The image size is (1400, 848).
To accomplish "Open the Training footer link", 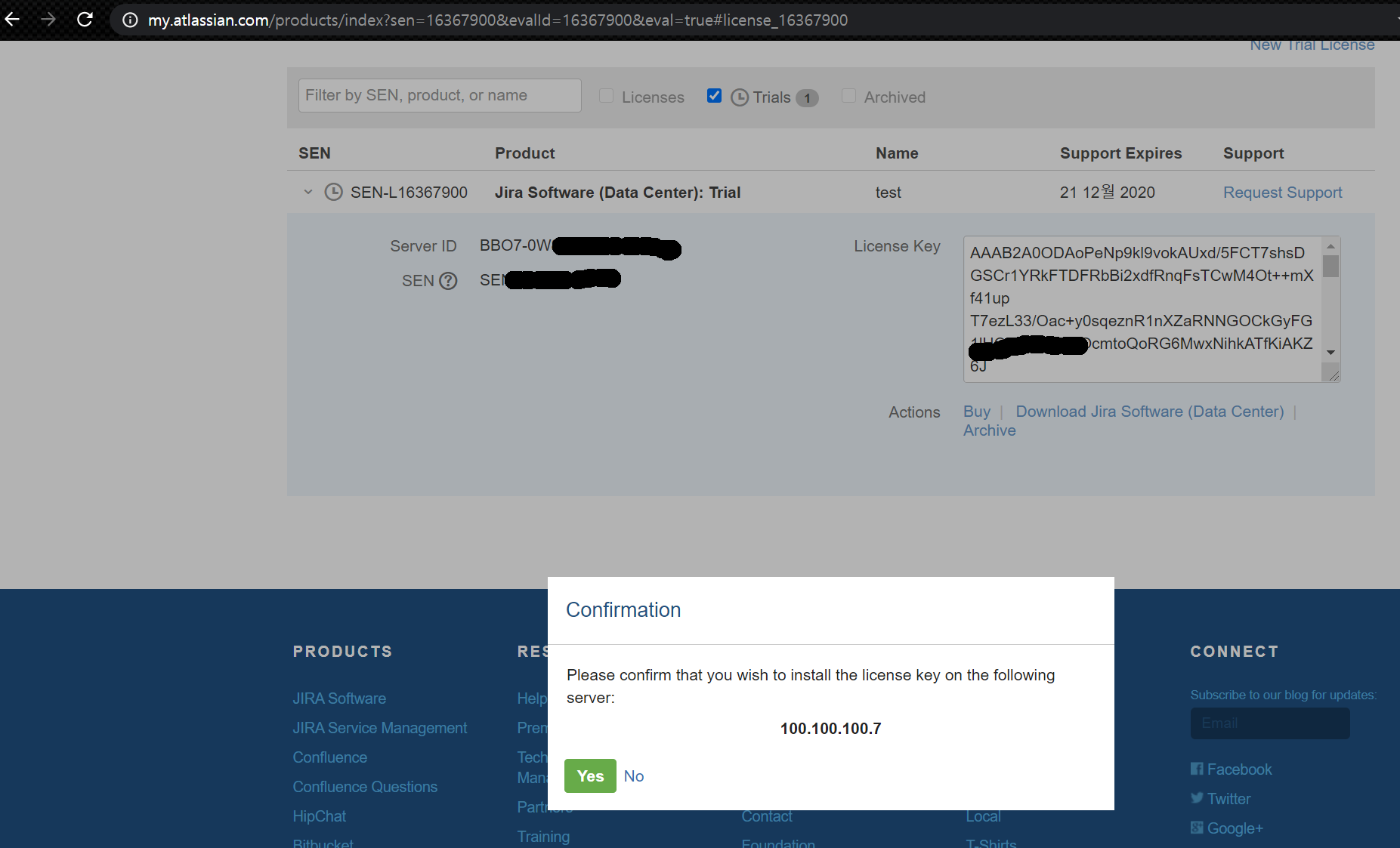I will point(543,837).
